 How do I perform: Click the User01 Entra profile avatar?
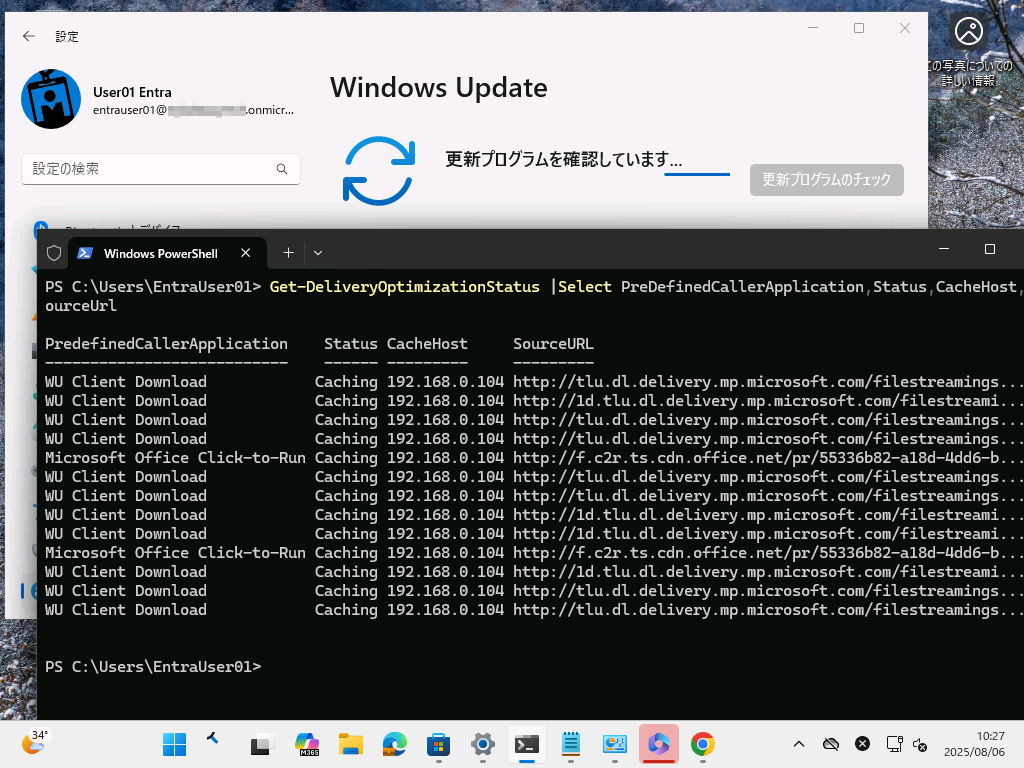[x=51, y=100]
